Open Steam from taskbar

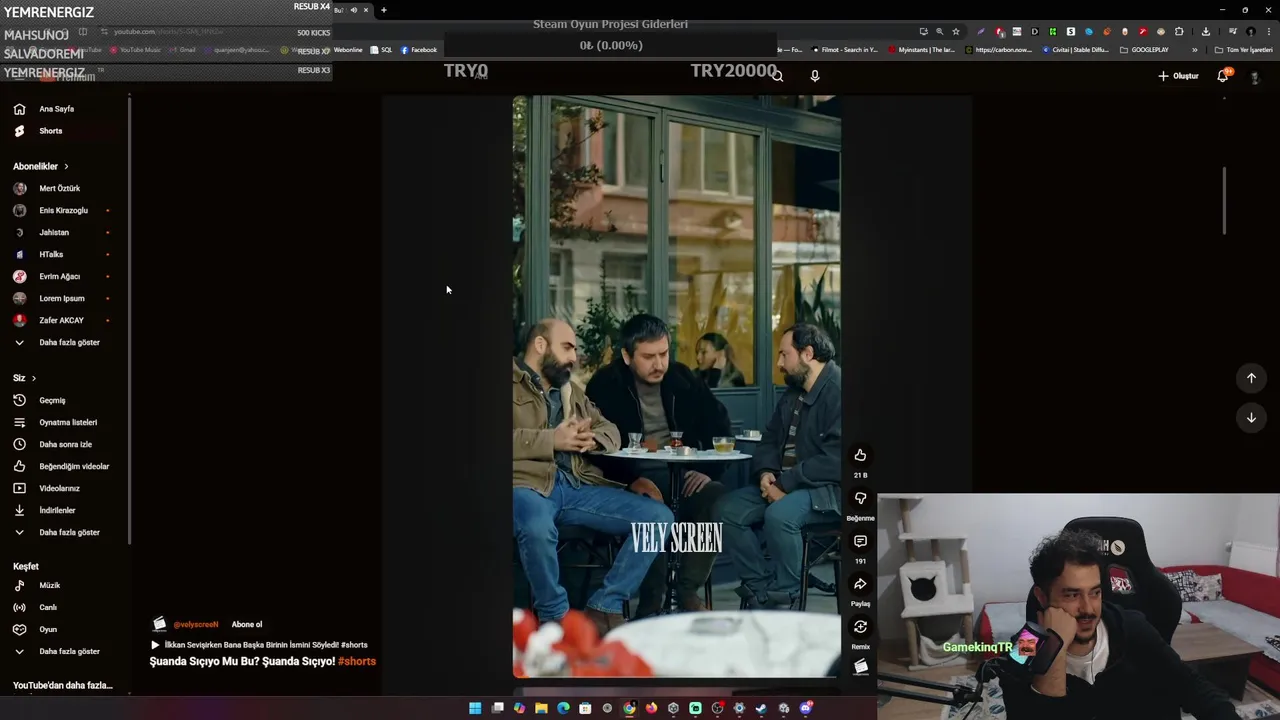pos(761,708)
